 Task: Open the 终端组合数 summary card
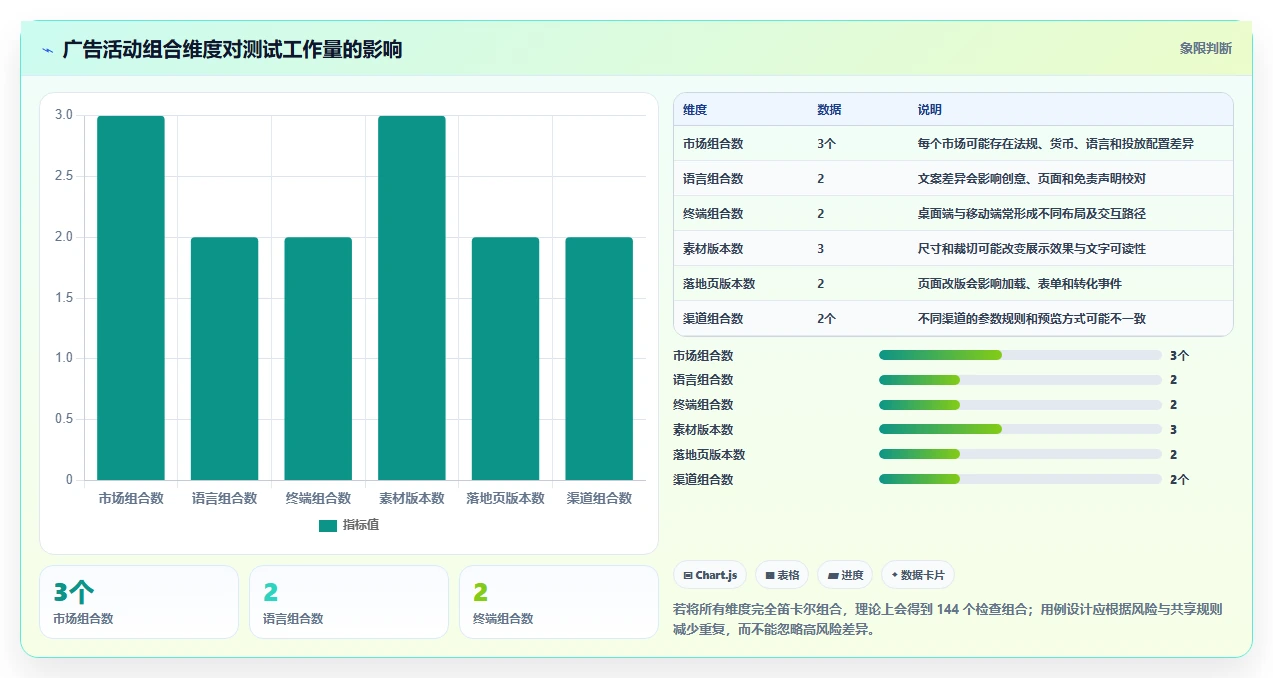click(559, 602)
